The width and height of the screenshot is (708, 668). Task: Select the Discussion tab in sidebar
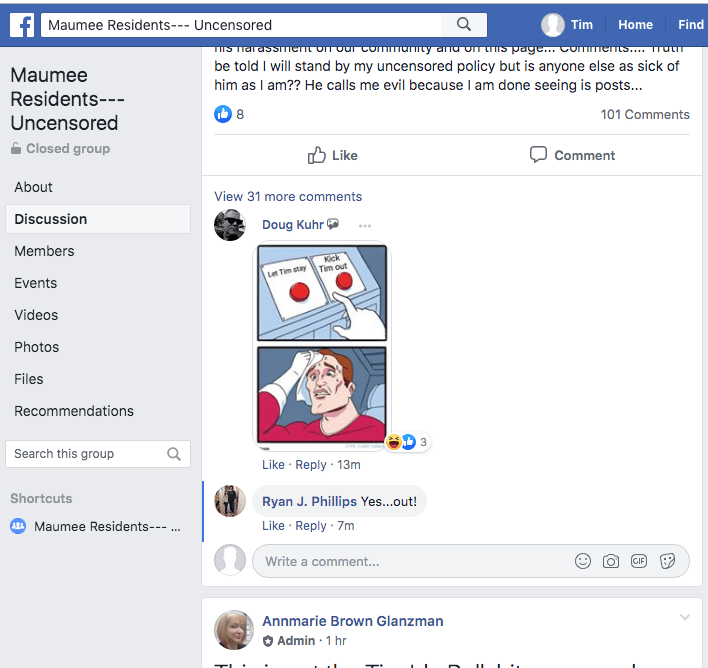click(51, 219)
